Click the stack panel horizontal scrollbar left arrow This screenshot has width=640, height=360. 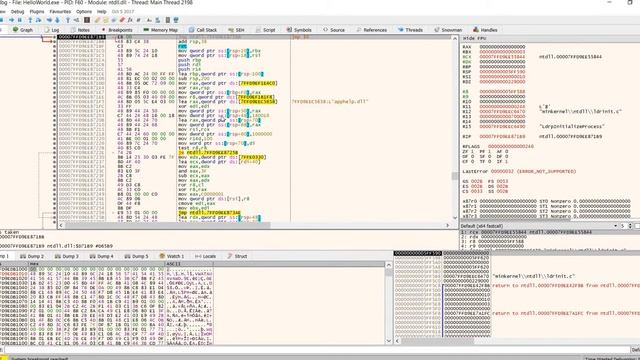[x=398, y=341]
